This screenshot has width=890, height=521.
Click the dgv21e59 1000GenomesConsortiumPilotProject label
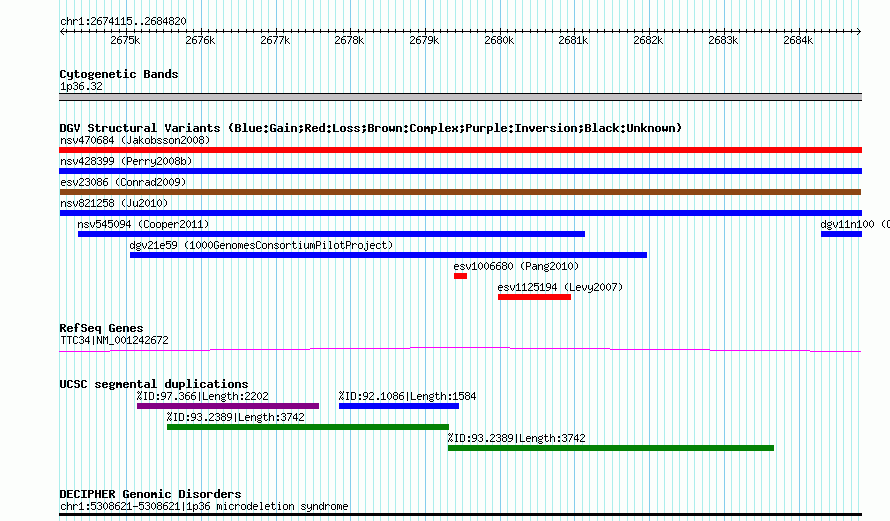click(261, 245)
